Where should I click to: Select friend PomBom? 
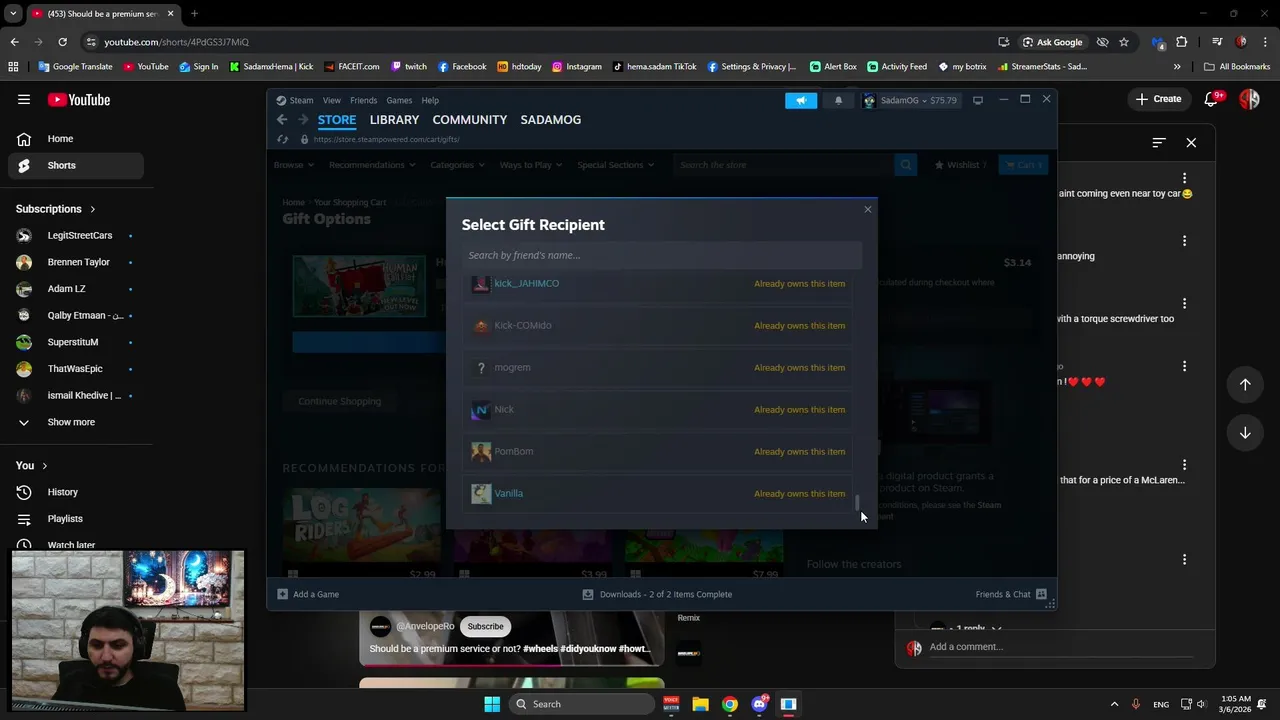pyautogui.click(x=658, y=451)
